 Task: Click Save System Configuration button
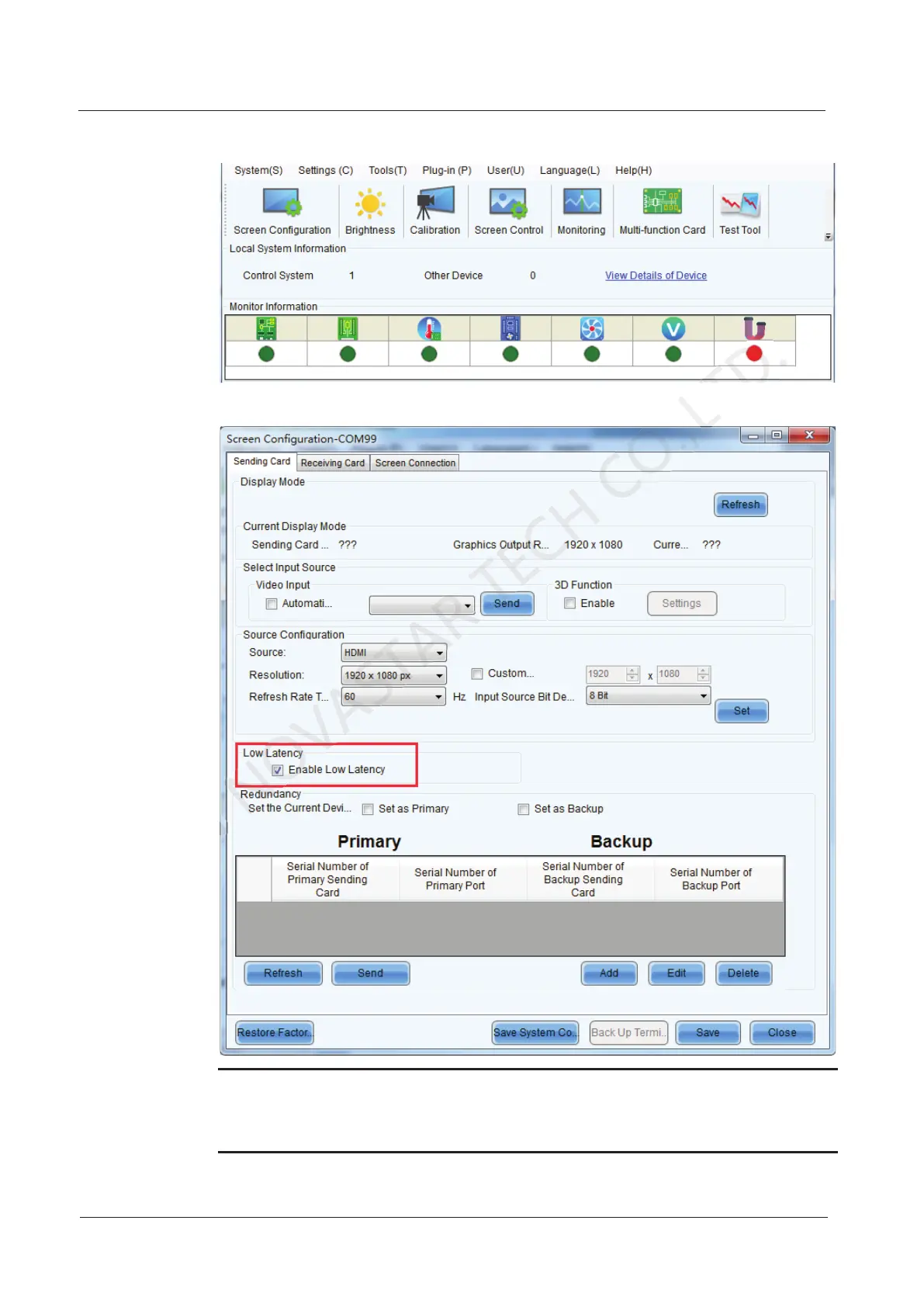(x=535, y=1033)
